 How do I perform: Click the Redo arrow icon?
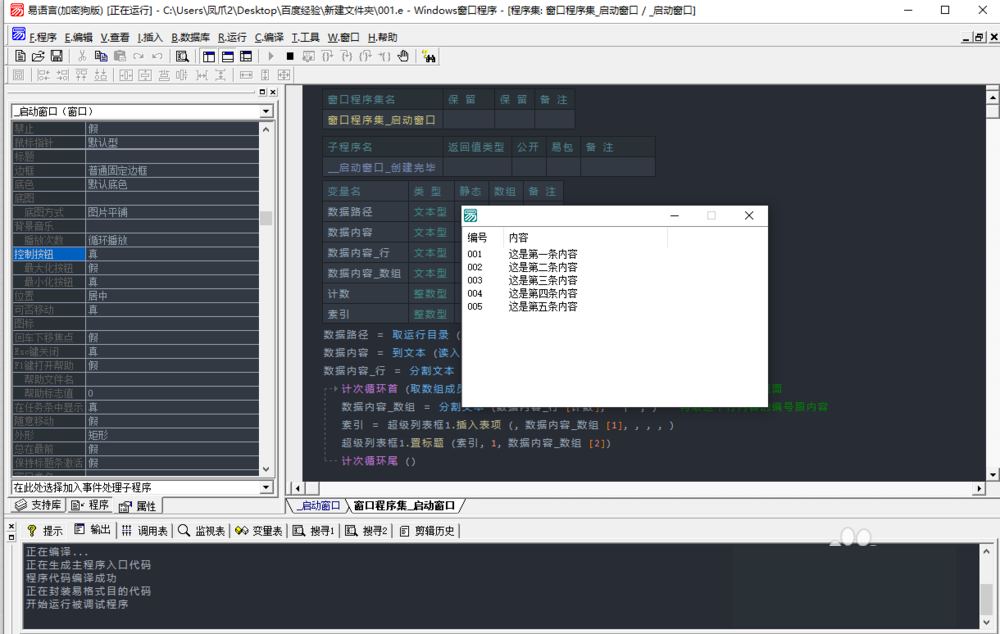click(x=138, y=56)
